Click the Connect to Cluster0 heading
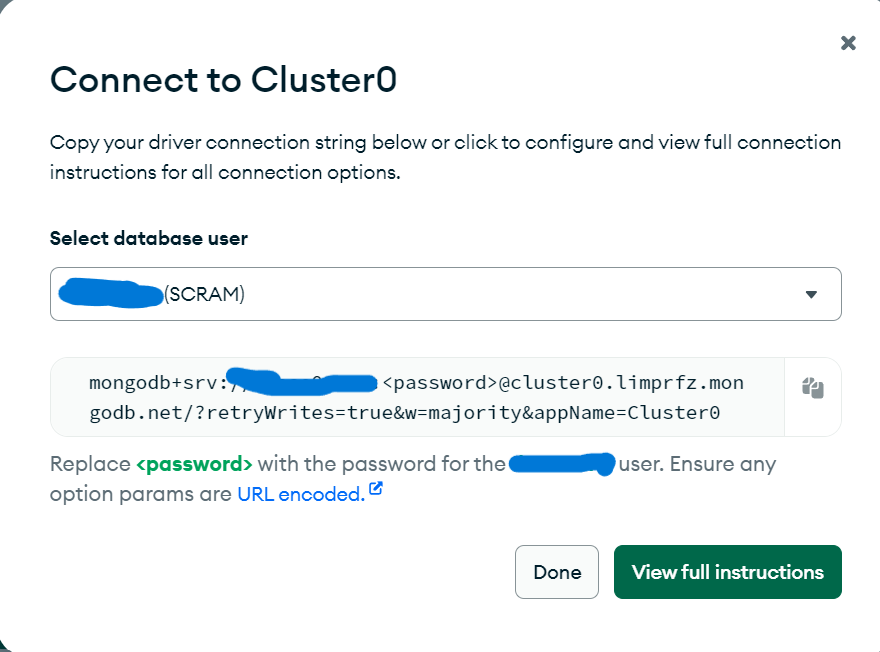The height and width of the screenshot is (652, 880). pos(223,79)
